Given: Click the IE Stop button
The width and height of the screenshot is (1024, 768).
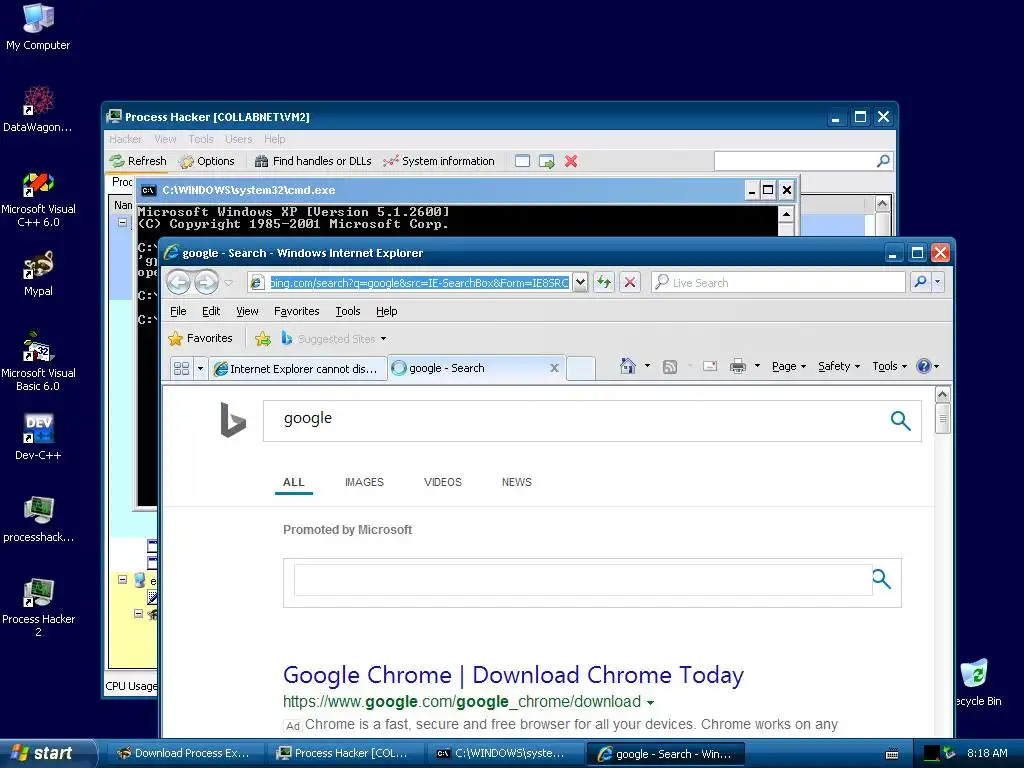Looking at the screenshot, I should (630, 282).
